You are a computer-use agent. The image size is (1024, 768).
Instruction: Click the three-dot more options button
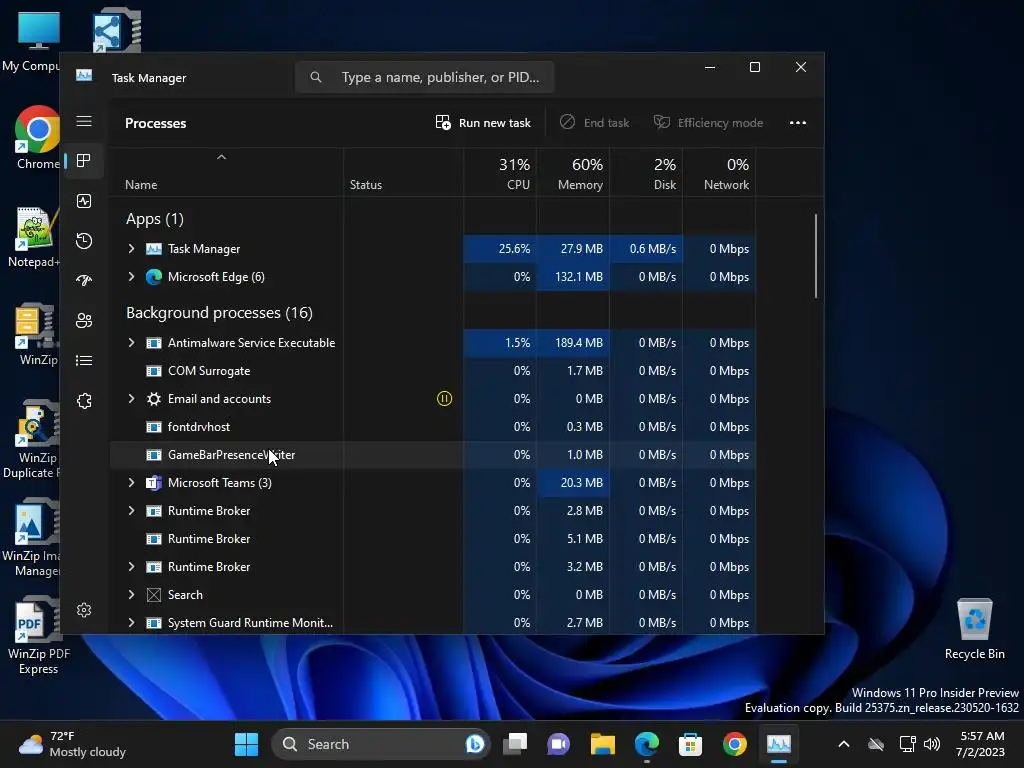pyautogui.click(x=797, y=123)
